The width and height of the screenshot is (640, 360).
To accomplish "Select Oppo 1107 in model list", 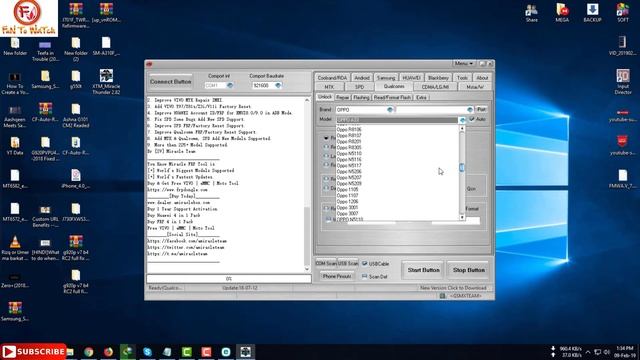I will [348, 196].
